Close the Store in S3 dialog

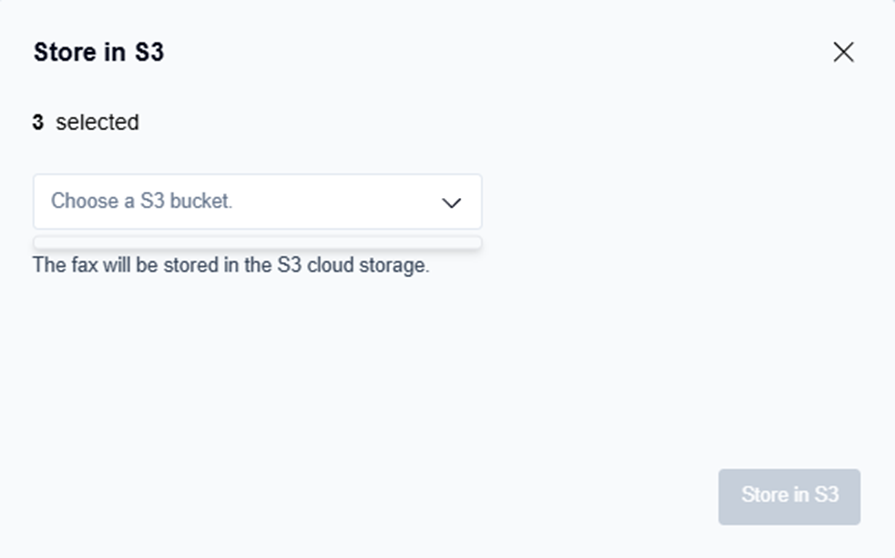point(843,53)
